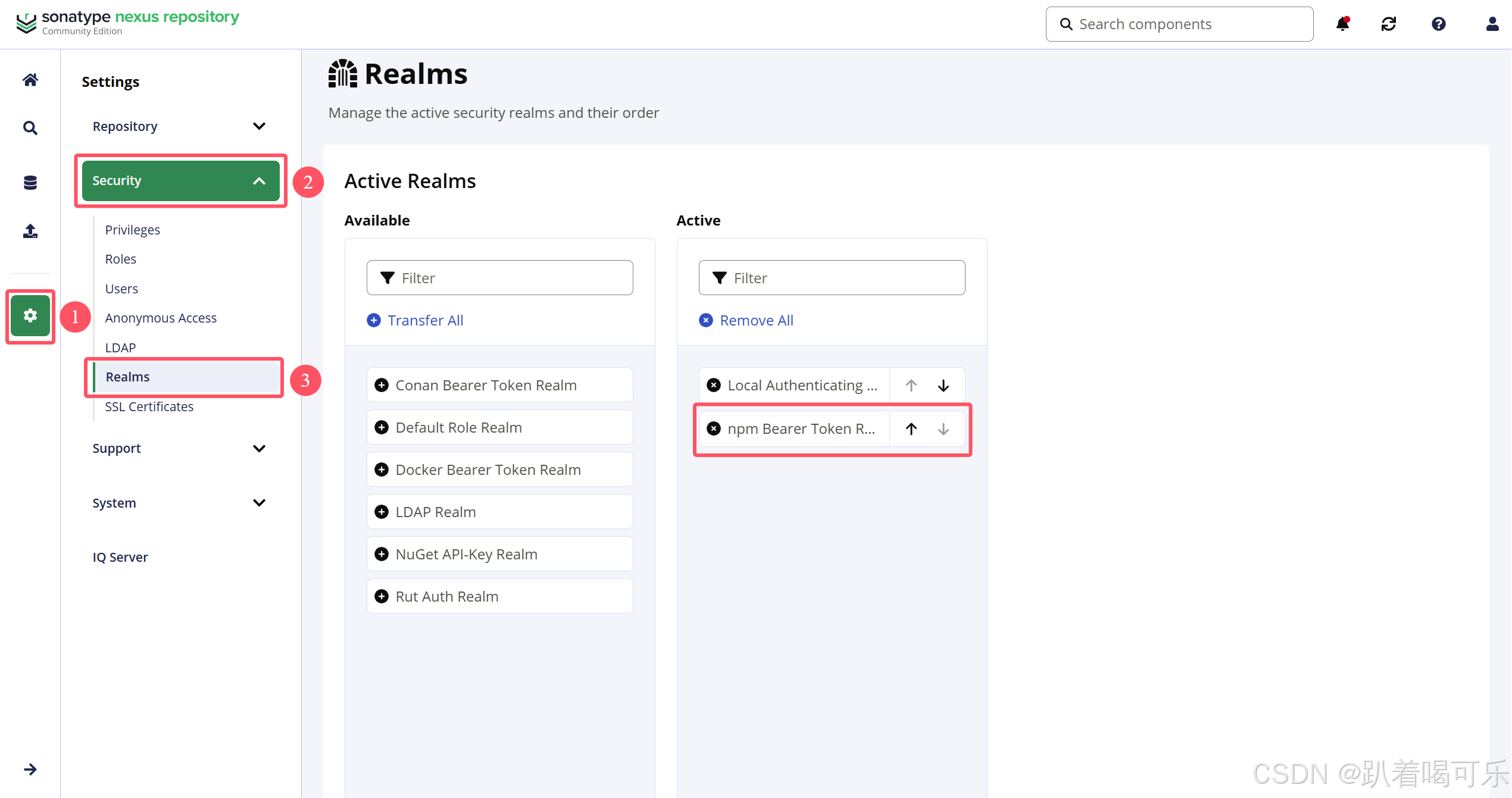Click the Search components box
The image size is (1512, 798).
(x=1179, y=24)
